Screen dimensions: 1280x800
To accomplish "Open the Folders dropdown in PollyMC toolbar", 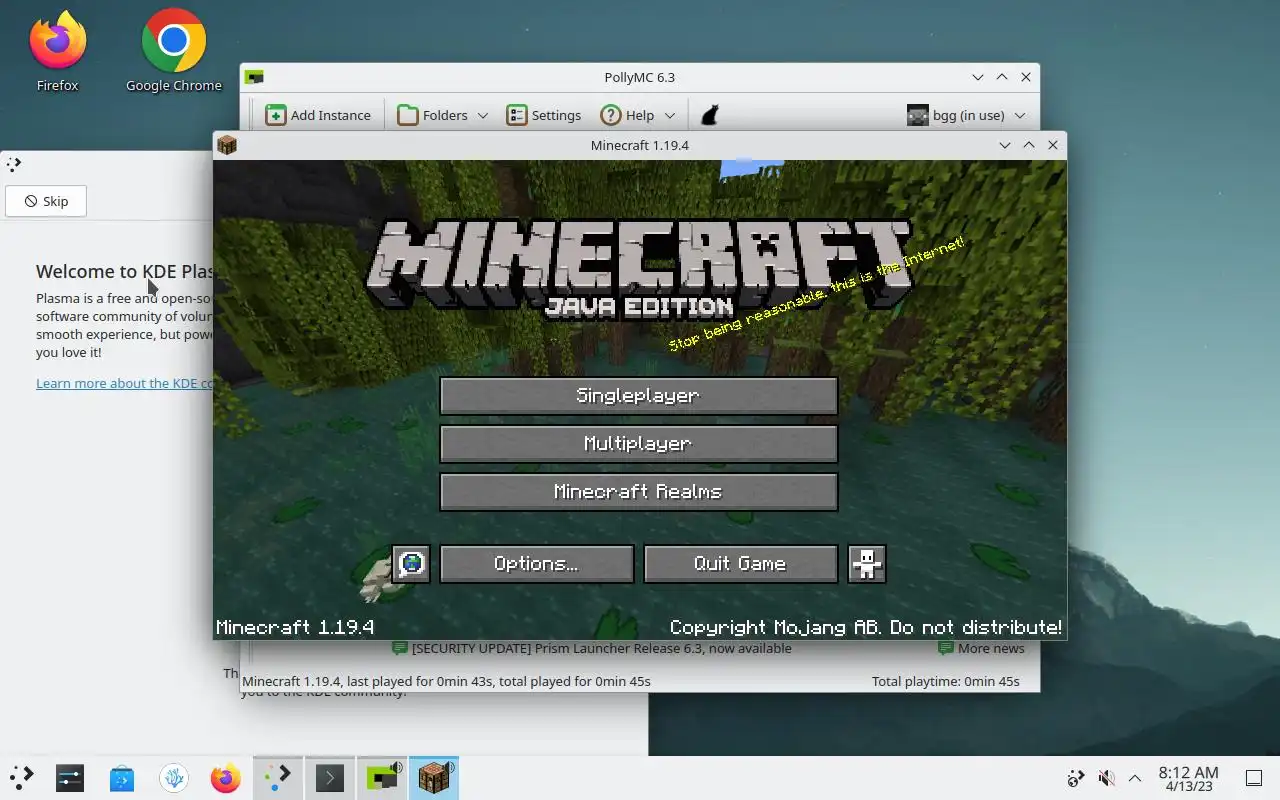I will click(x=443, y=115).
